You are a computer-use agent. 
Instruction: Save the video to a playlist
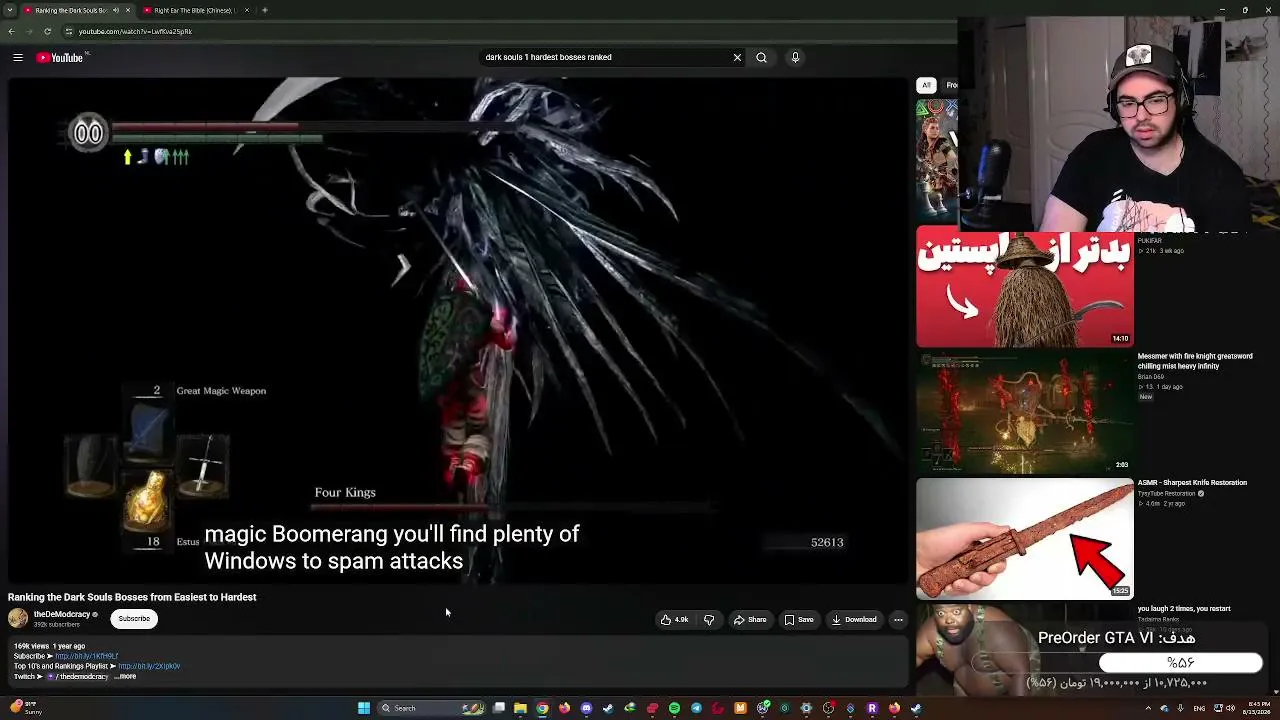pos(799,620)
